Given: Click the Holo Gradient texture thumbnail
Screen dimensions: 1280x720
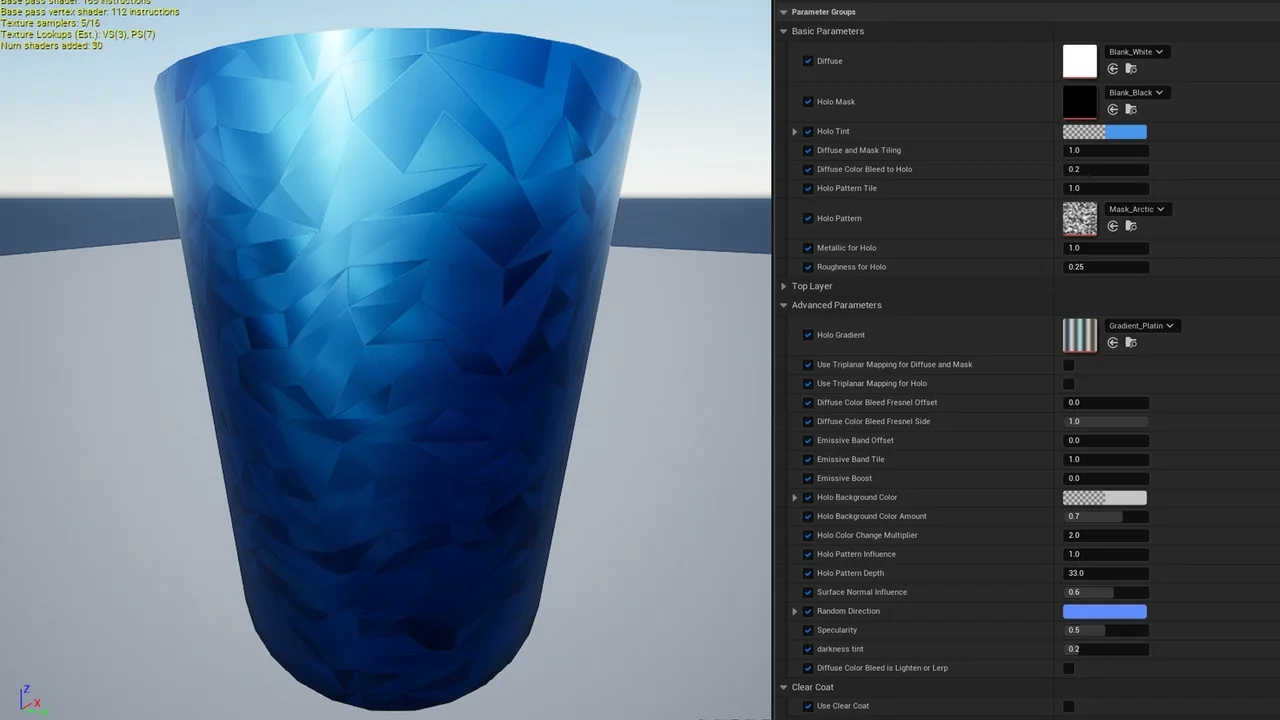Looking at the screenshot, I should click(1079, 335).
